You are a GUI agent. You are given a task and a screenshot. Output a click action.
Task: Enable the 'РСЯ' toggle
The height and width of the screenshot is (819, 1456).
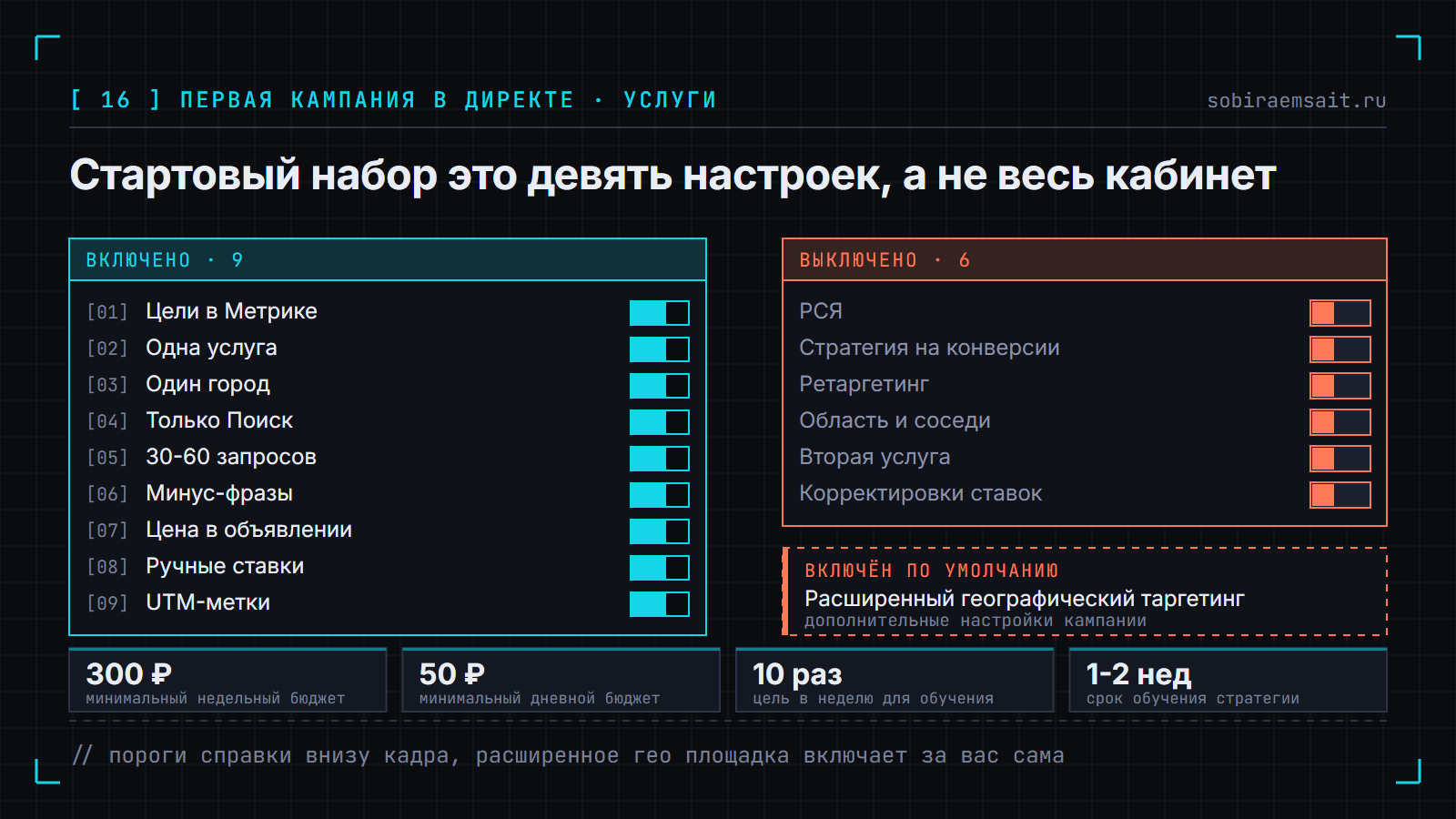(1340, 313)
